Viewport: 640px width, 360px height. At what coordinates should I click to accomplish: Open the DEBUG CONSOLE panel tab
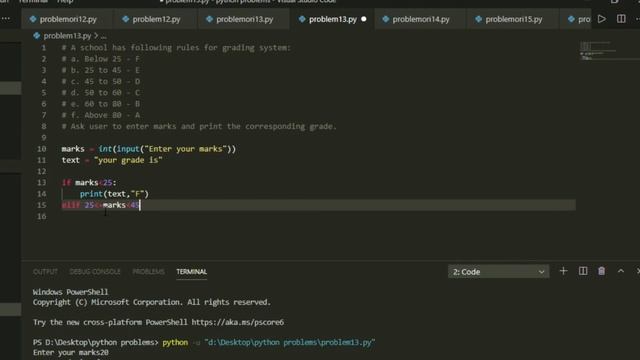coord(95,272)
